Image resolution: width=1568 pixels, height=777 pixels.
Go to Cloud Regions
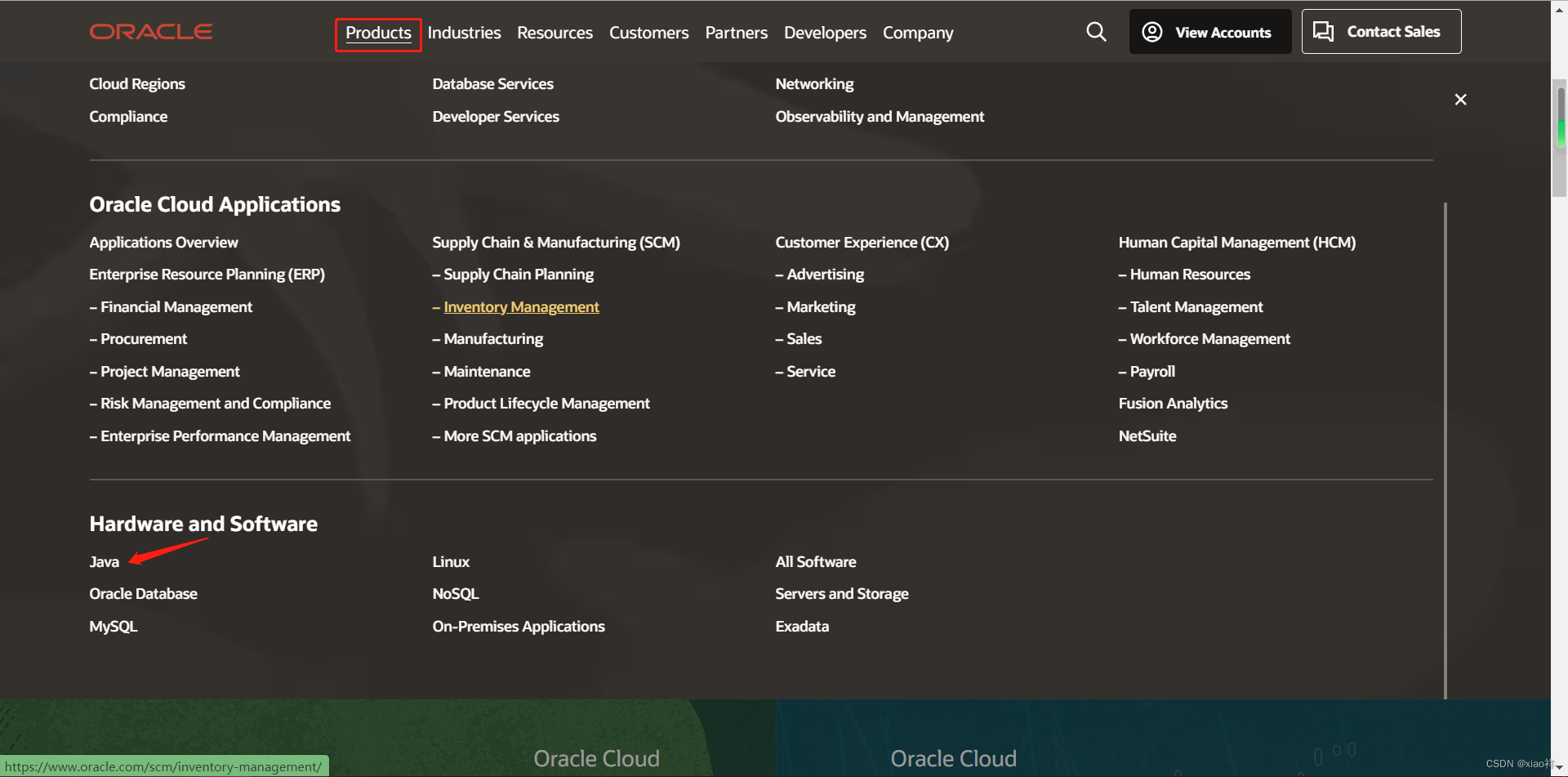tap(137, 84)
